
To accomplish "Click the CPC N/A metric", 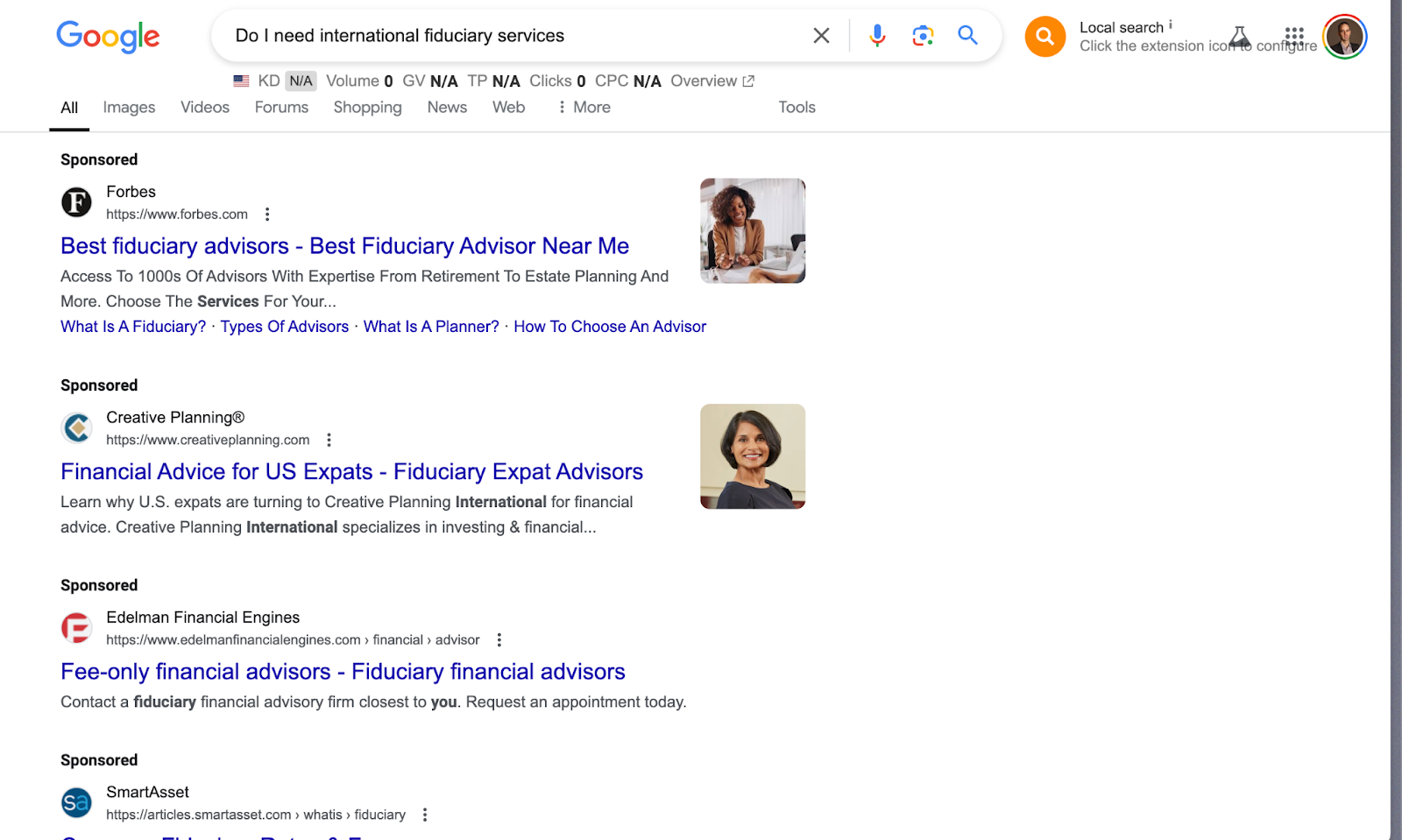I will [x=628, y=81].
